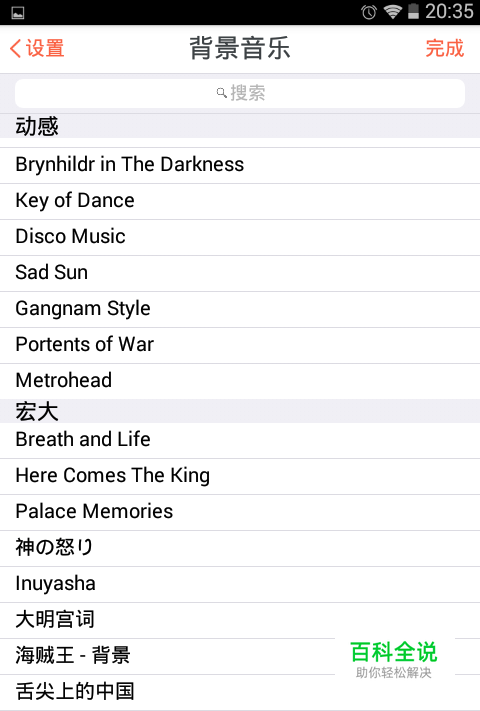Choose the Inuyasha track
Image resolution: width=480 pixels, height=711 pixels.
click(240, 584)
